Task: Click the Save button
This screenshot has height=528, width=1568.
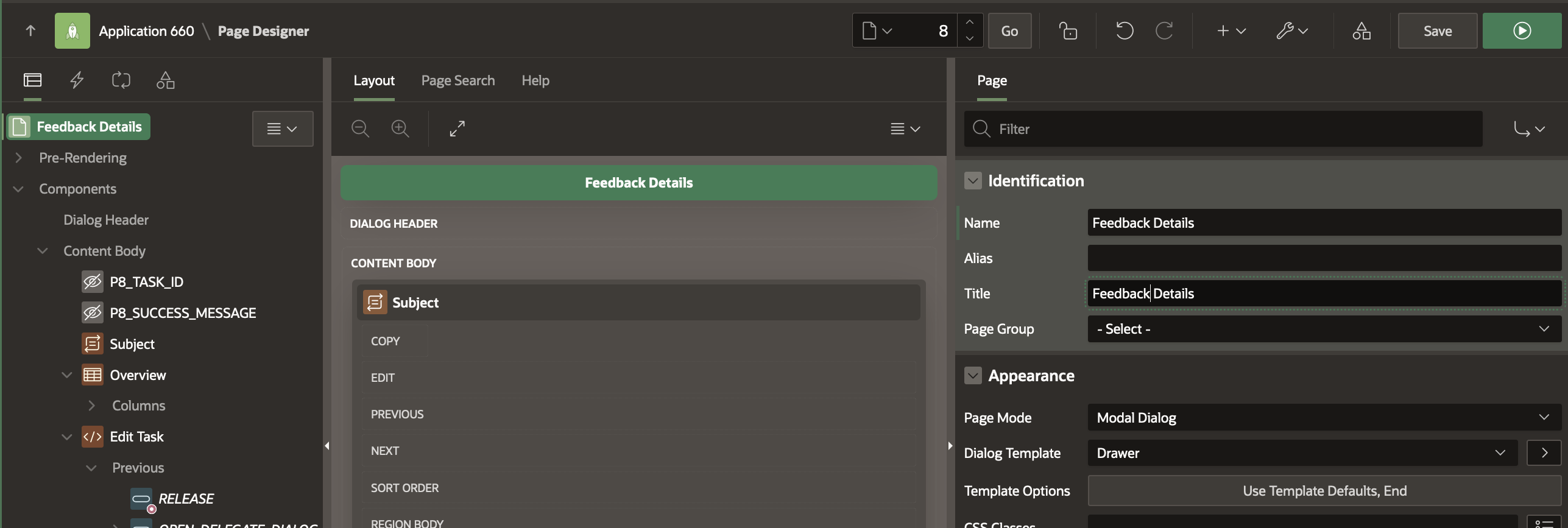Action: point(1437,30)
